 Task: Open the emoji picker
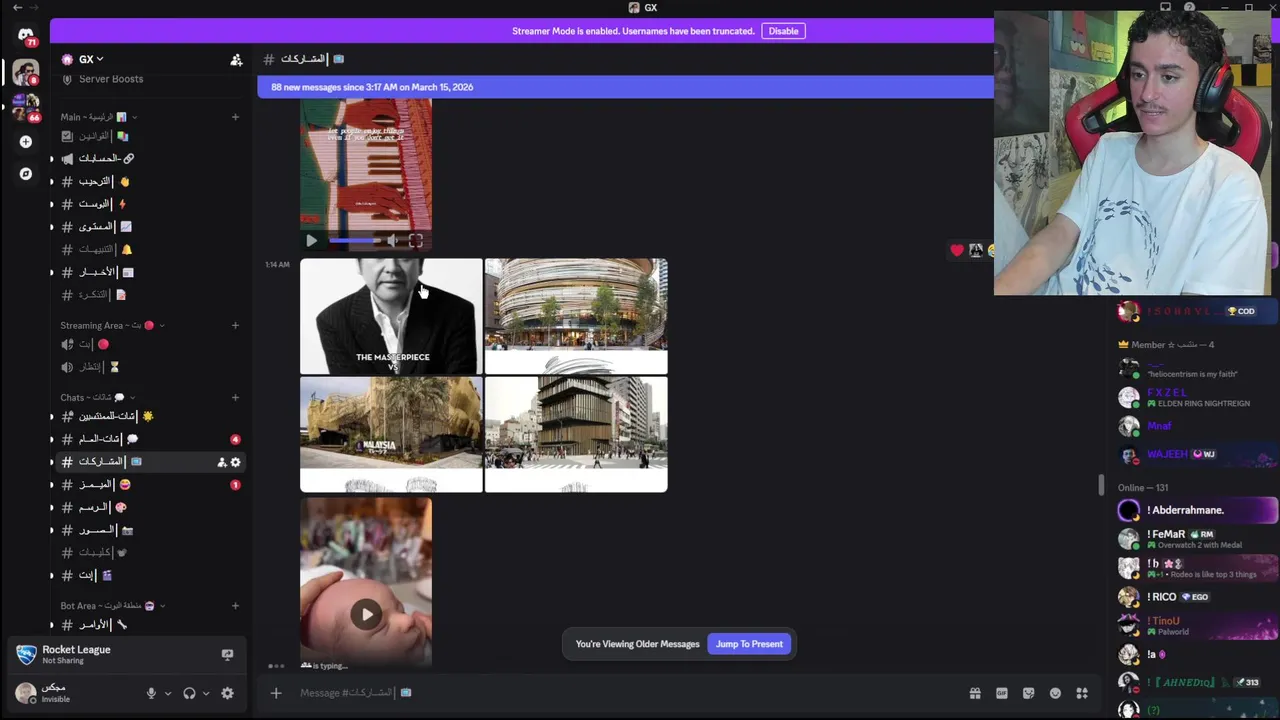(1055, 693)
